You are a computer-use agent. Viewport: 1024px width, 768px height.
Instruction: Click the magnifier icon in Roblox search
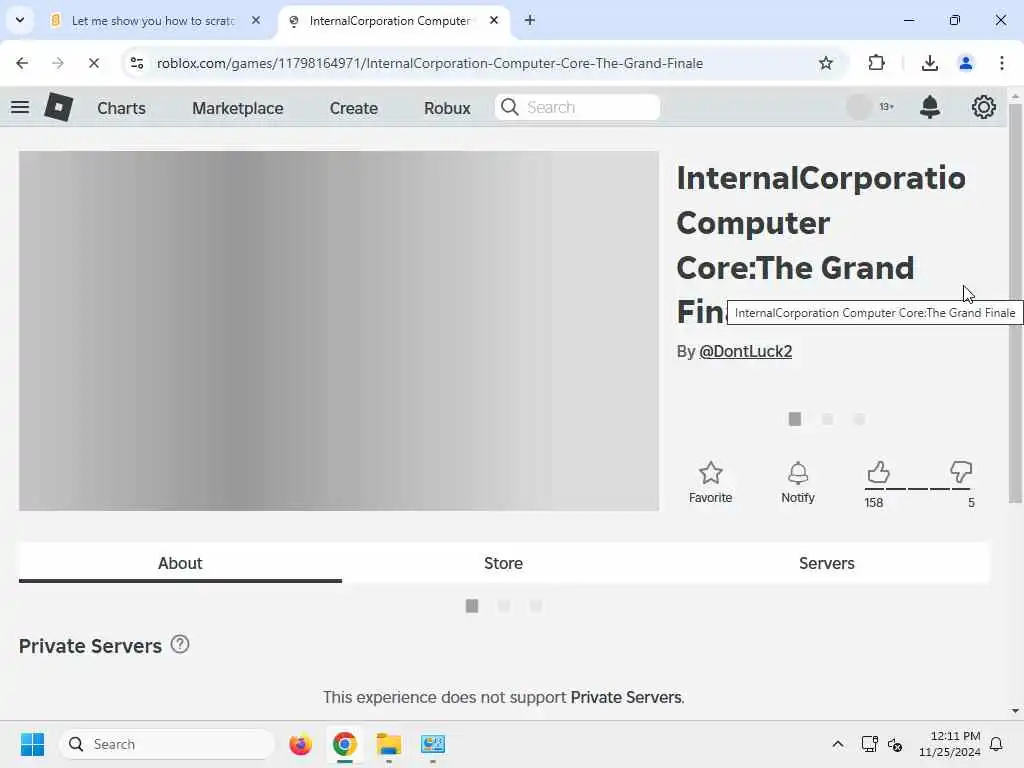pos(509,107)
